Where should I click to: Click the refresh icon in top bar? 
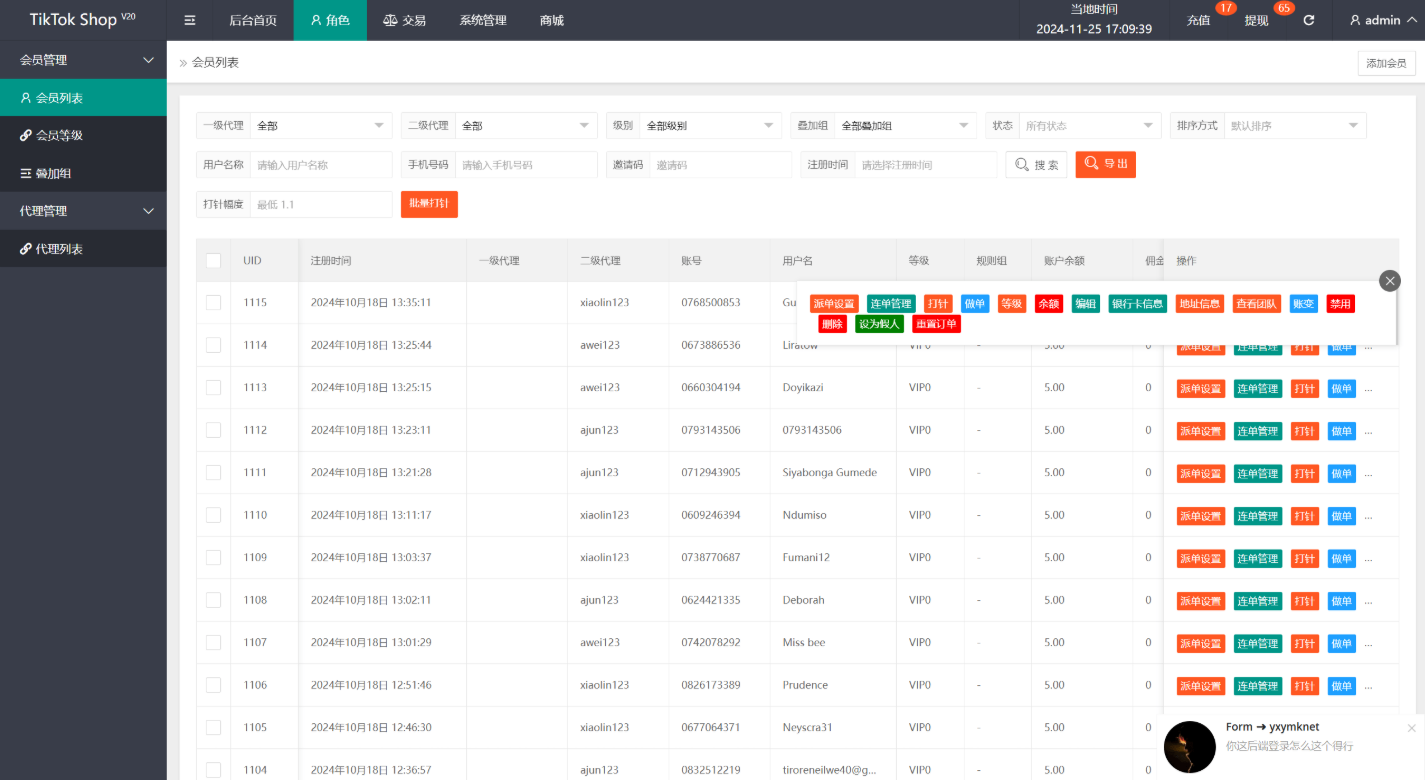(x=1309, y=20)
